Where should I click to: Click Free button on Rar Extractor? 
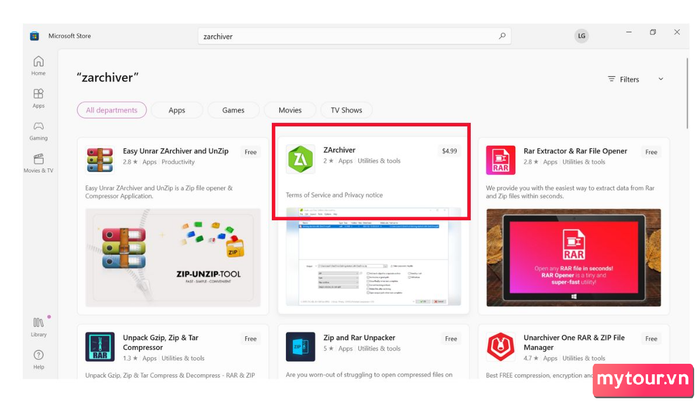pos(651,152)
